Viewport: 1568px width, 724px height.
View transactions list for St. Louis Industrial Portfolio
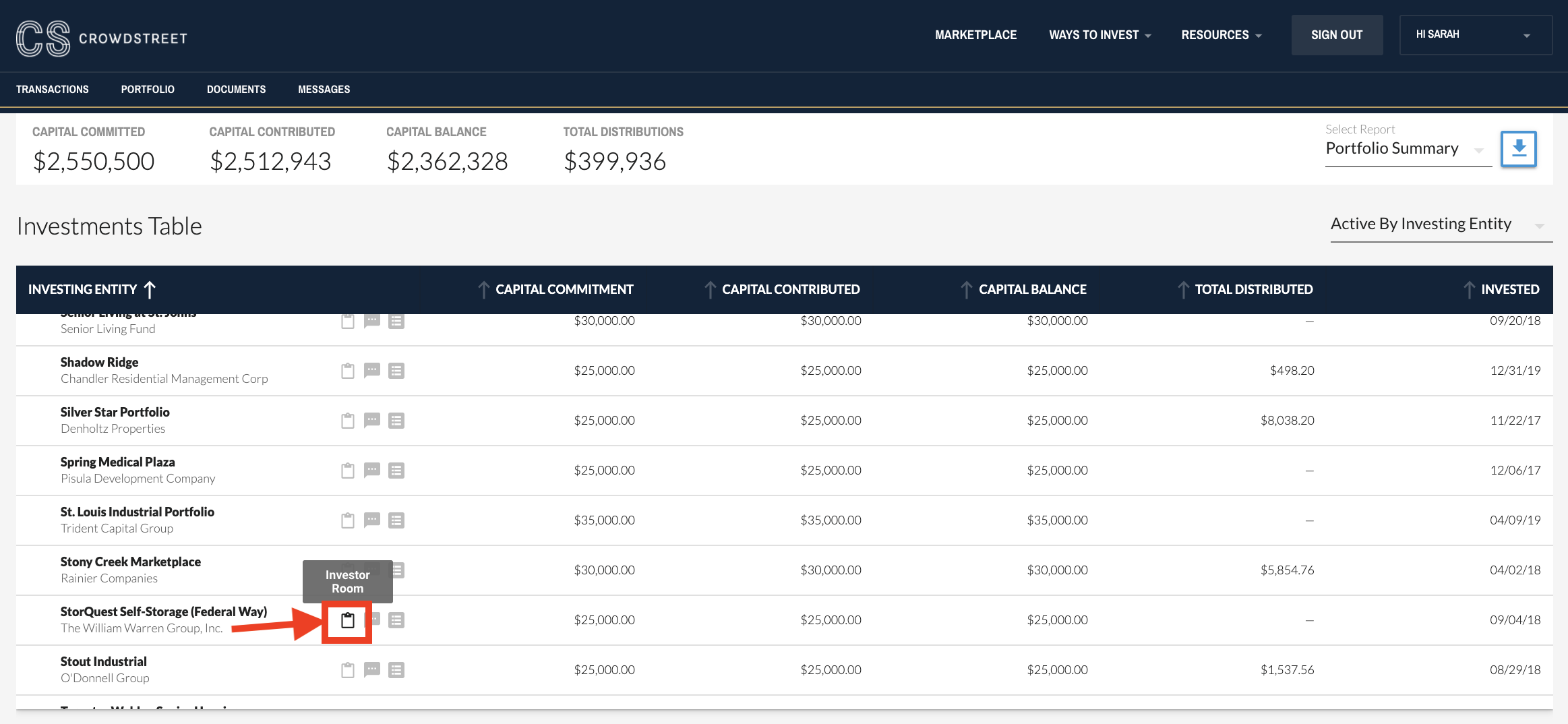pos(396,520)
